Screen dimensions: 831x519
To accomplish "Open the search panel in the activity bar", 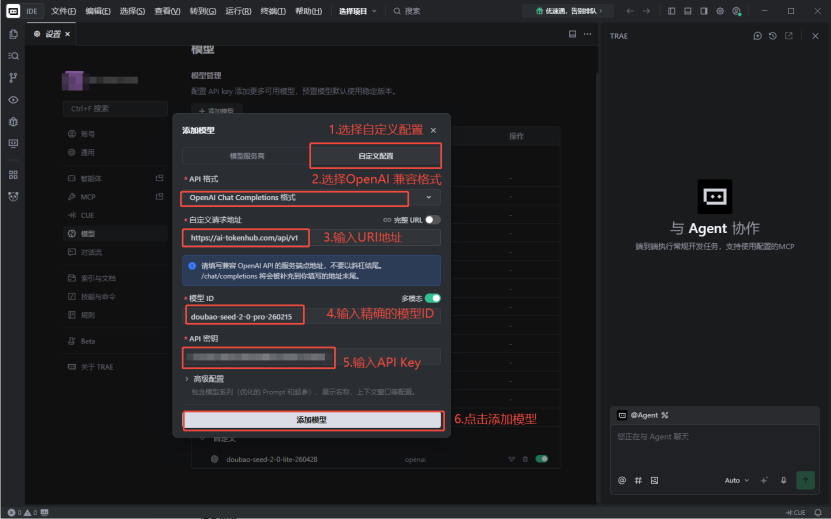I will click(x=13, y=56).
